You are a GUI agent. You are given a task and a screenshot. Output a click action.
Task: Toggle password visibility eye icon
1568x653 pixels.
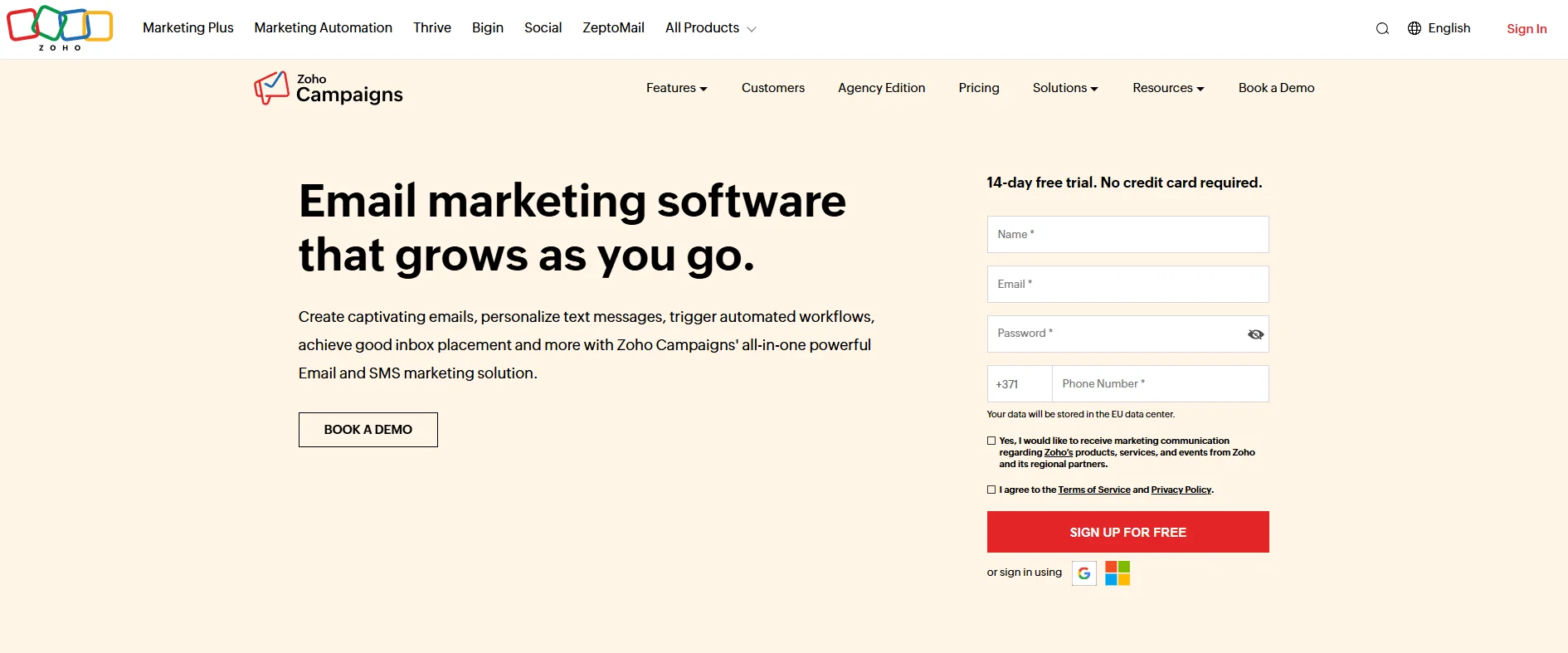click(1255, 334)
